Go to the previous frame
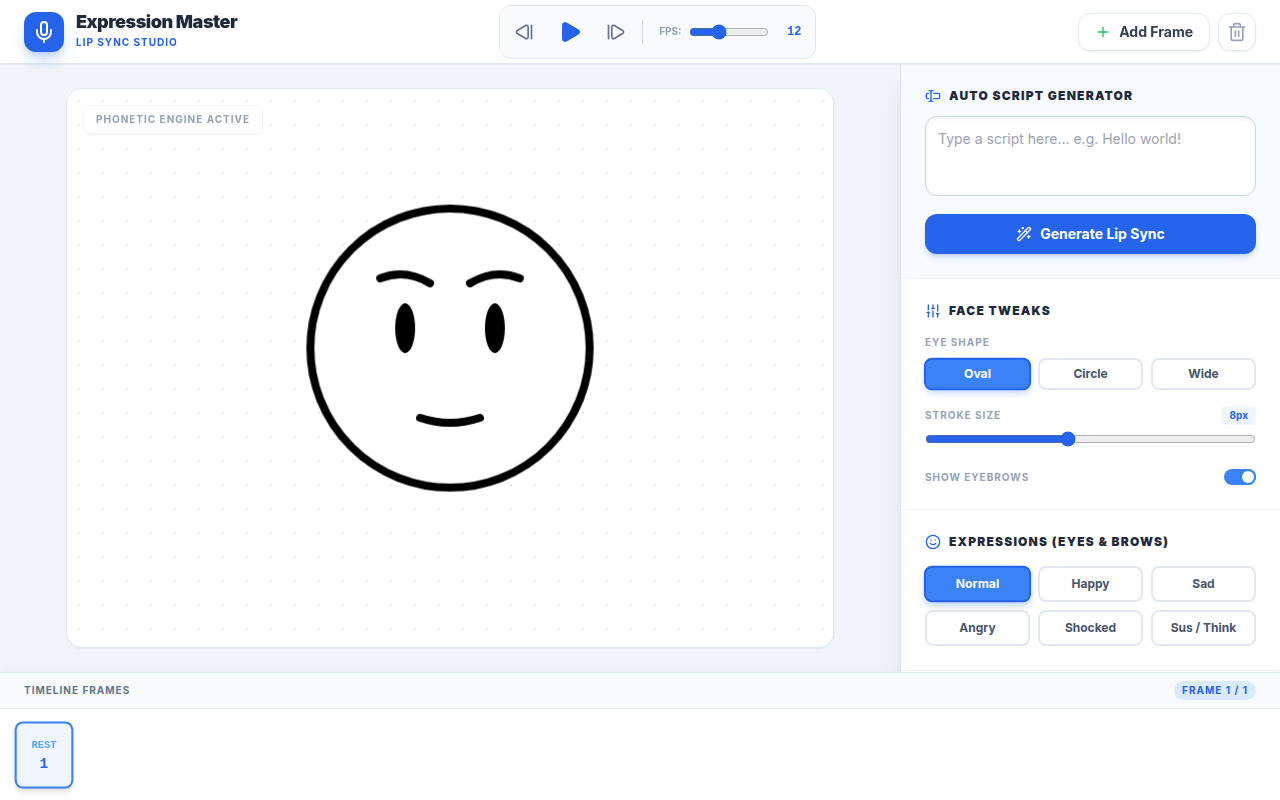The width and height of the screenshot is (1280, 800). coord(524,32)
